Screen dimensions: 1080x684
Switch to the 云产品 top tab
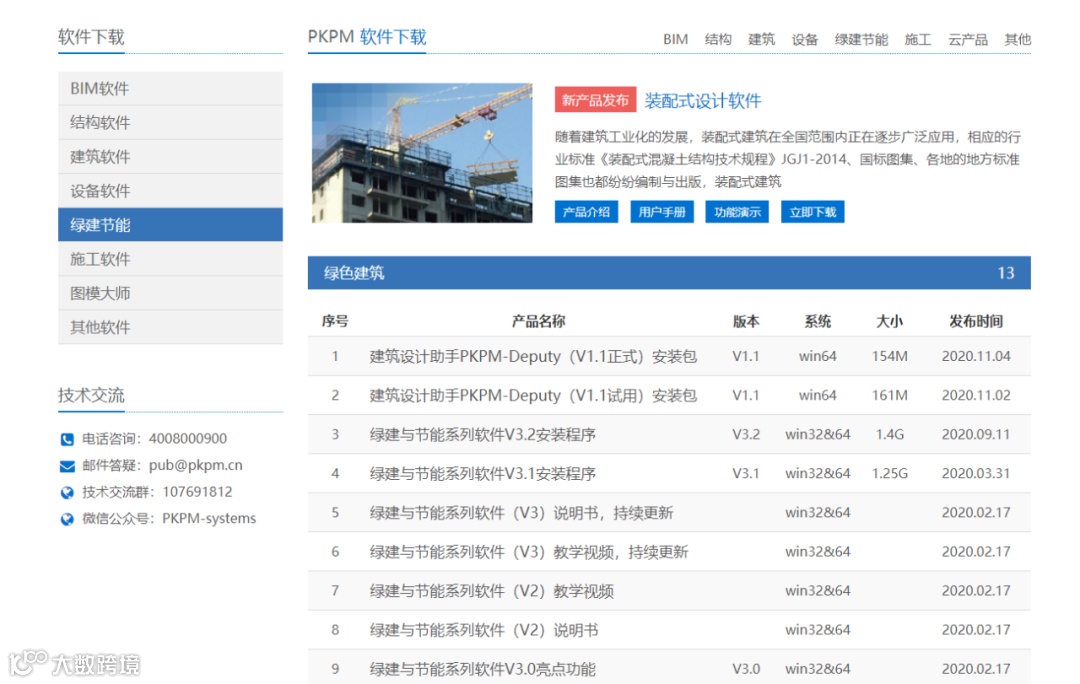click(967, 39)
